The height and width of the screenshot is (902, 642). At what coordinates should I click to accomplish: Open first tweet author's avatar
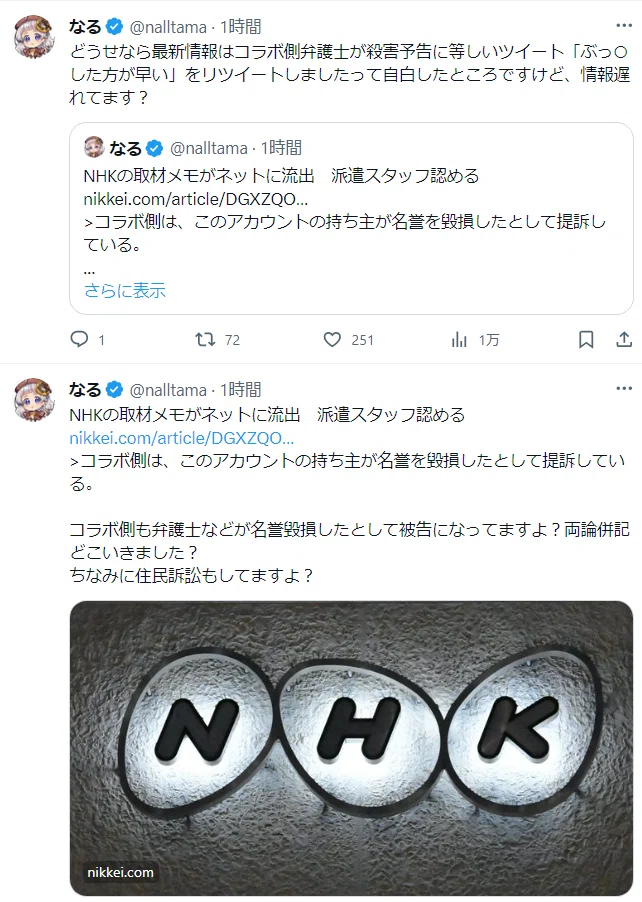[34, 36]
